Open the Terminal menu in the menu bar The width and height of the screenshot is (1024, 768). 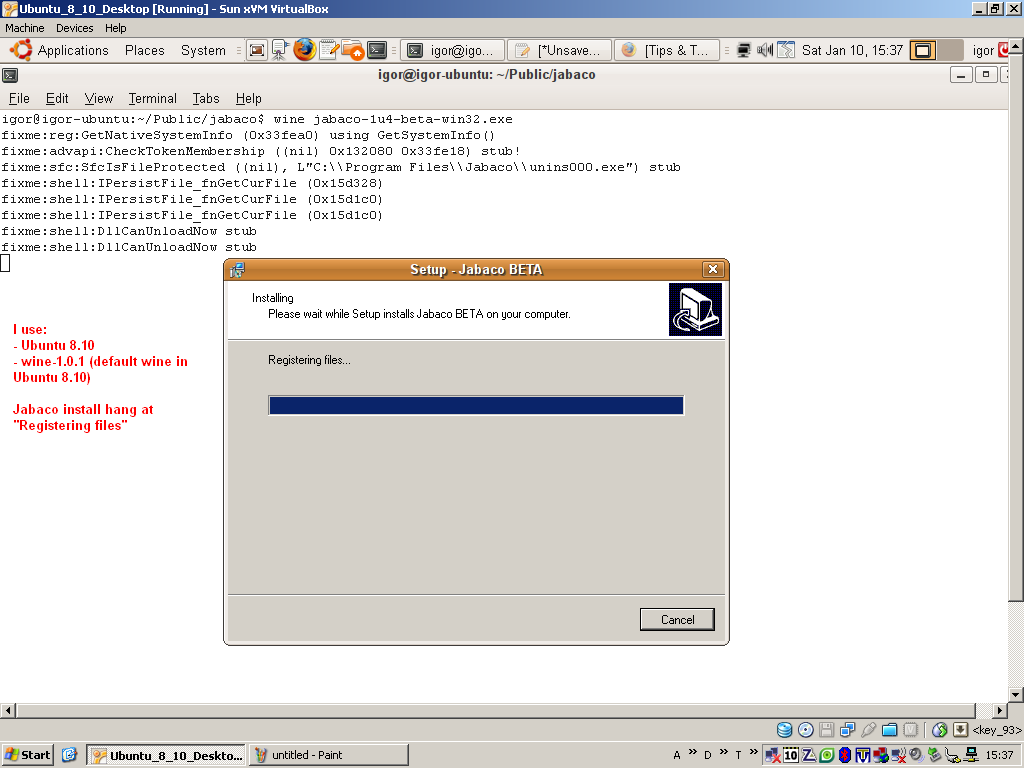point(152,99)
